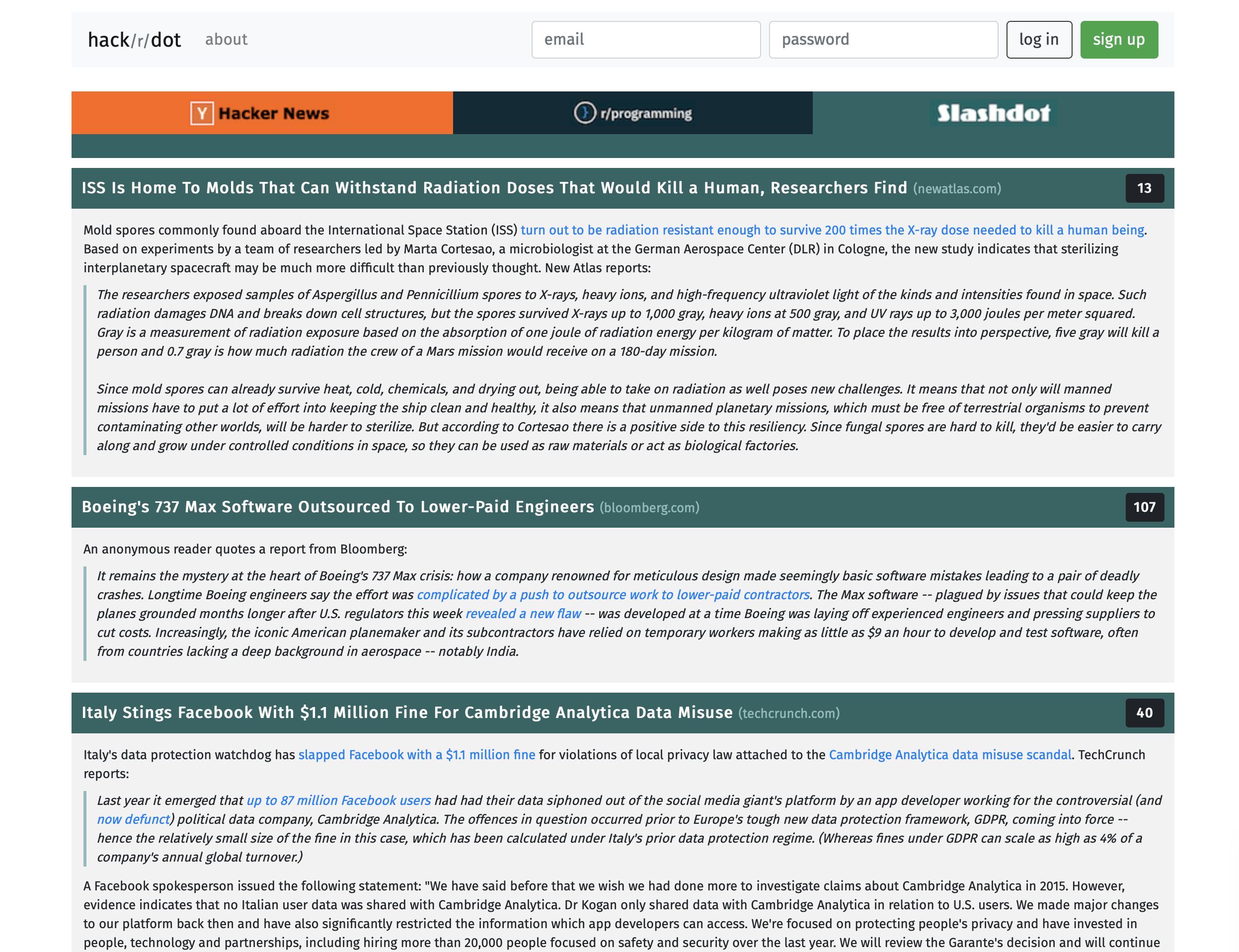Select the r/programming tab

point(645,113)
